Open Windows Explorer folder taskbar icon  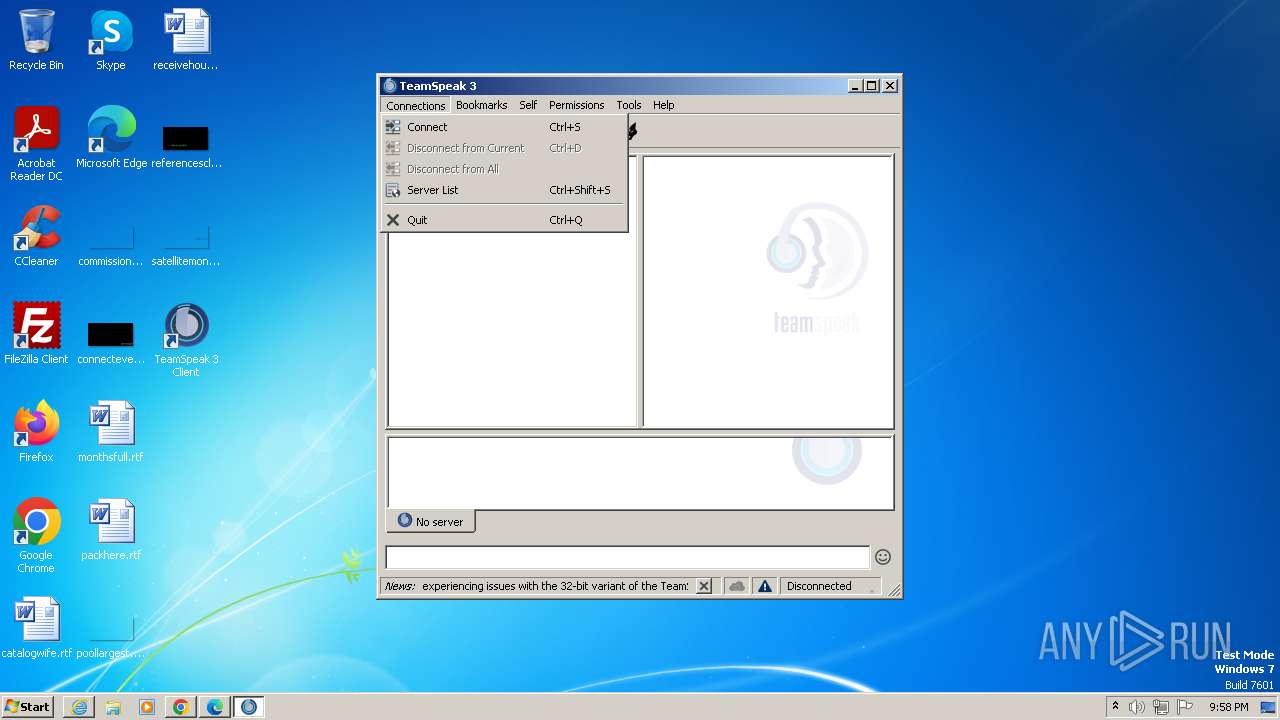pos(113,707)
